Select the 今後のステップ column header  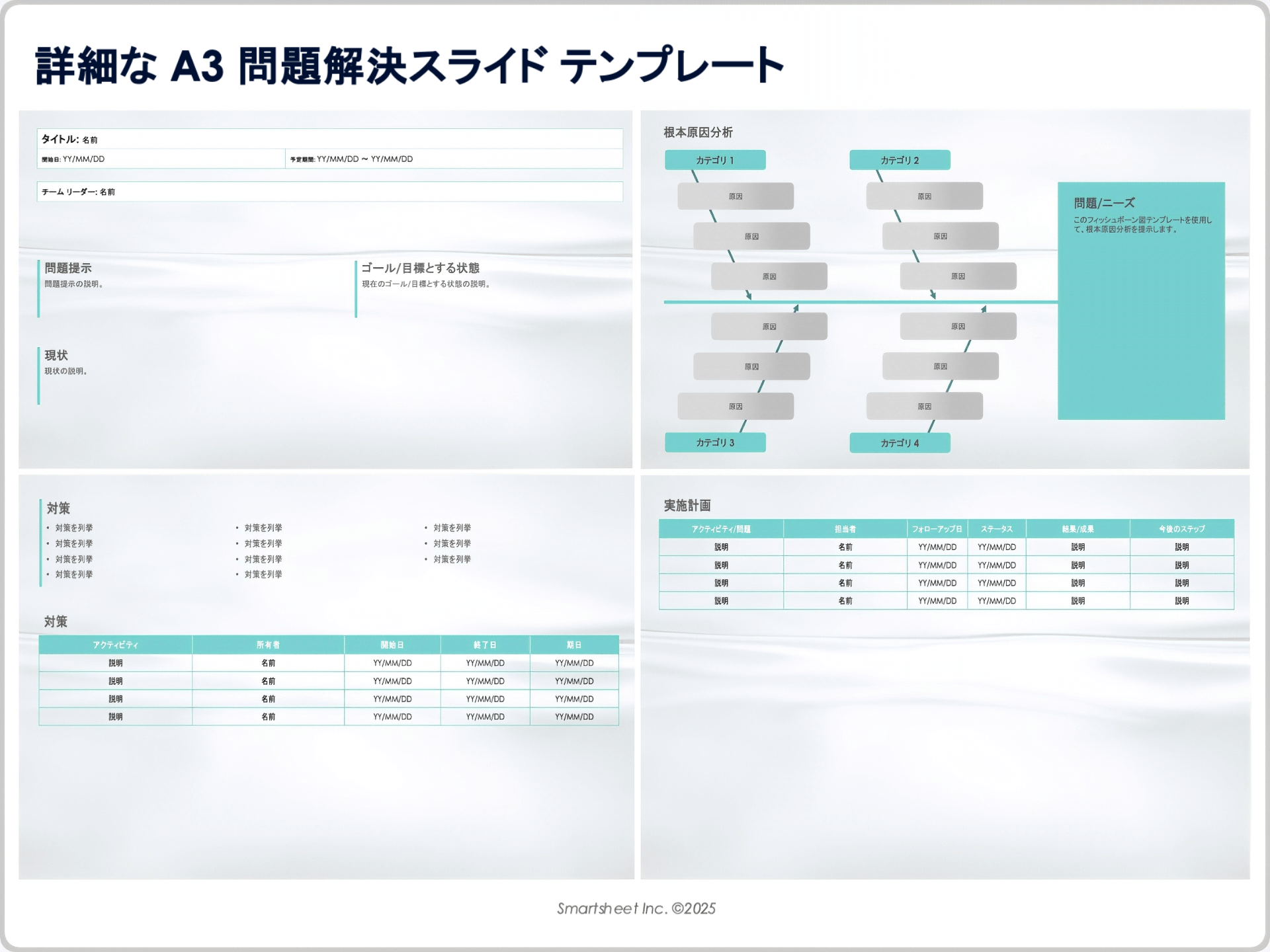[1181, 529]
